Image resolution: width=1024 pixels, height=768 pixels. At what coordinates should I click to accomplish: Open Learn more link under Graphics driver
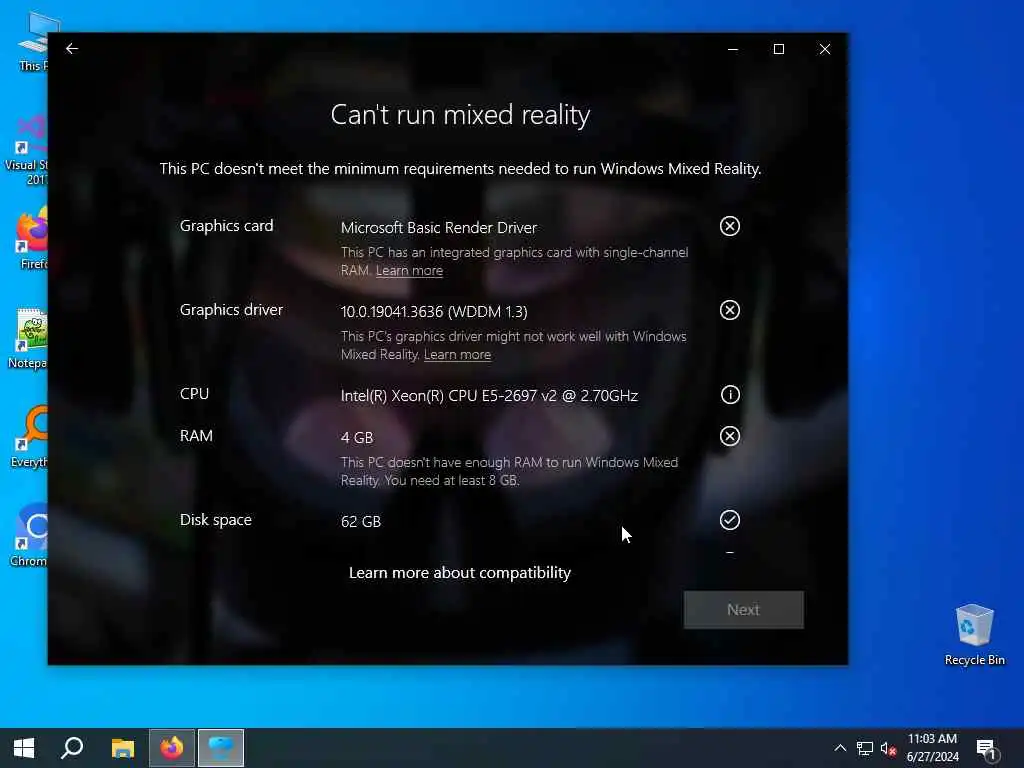pos(457,355)
